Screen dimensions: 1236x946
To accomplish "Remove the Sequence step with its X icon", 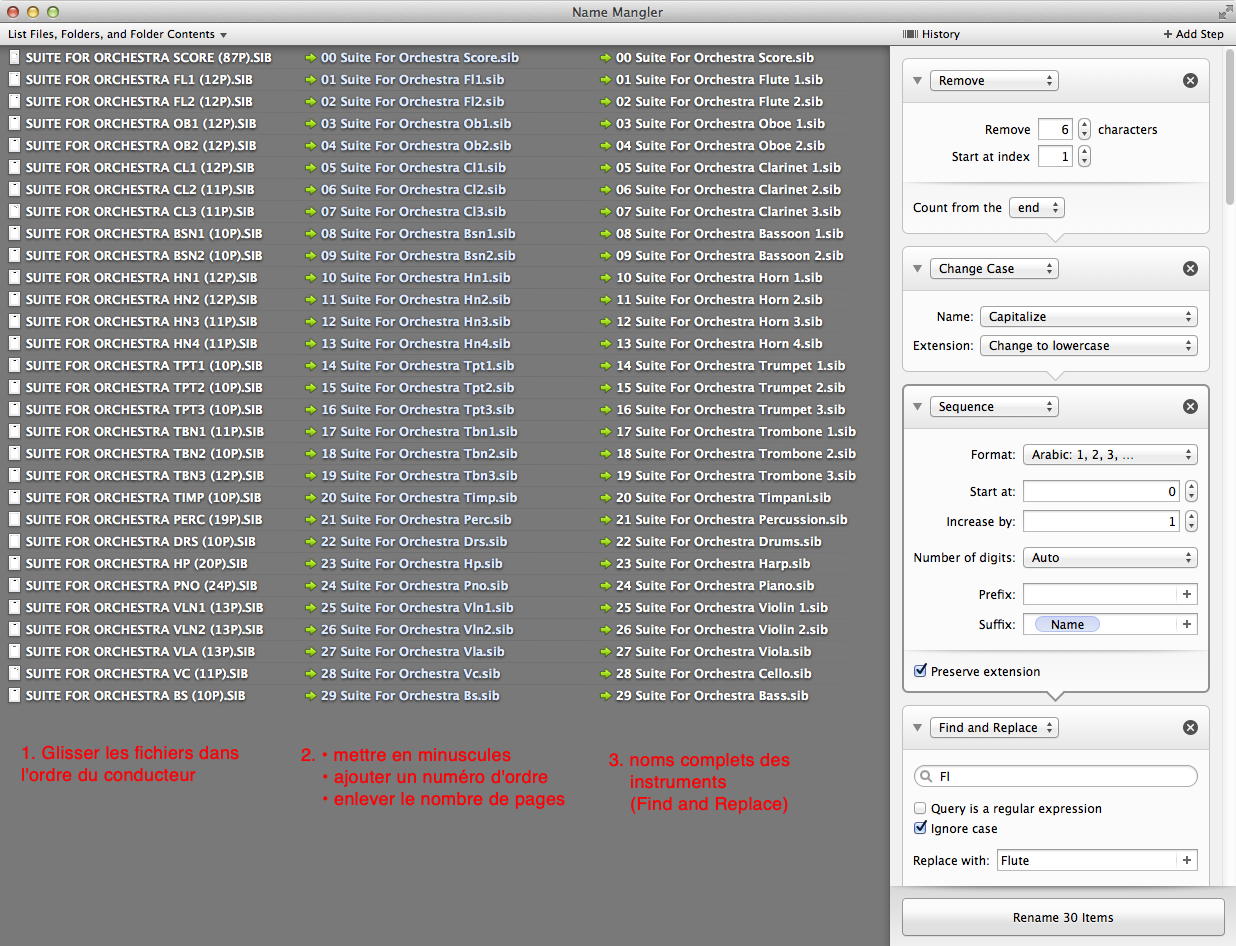I will (x=1190, y=407).
